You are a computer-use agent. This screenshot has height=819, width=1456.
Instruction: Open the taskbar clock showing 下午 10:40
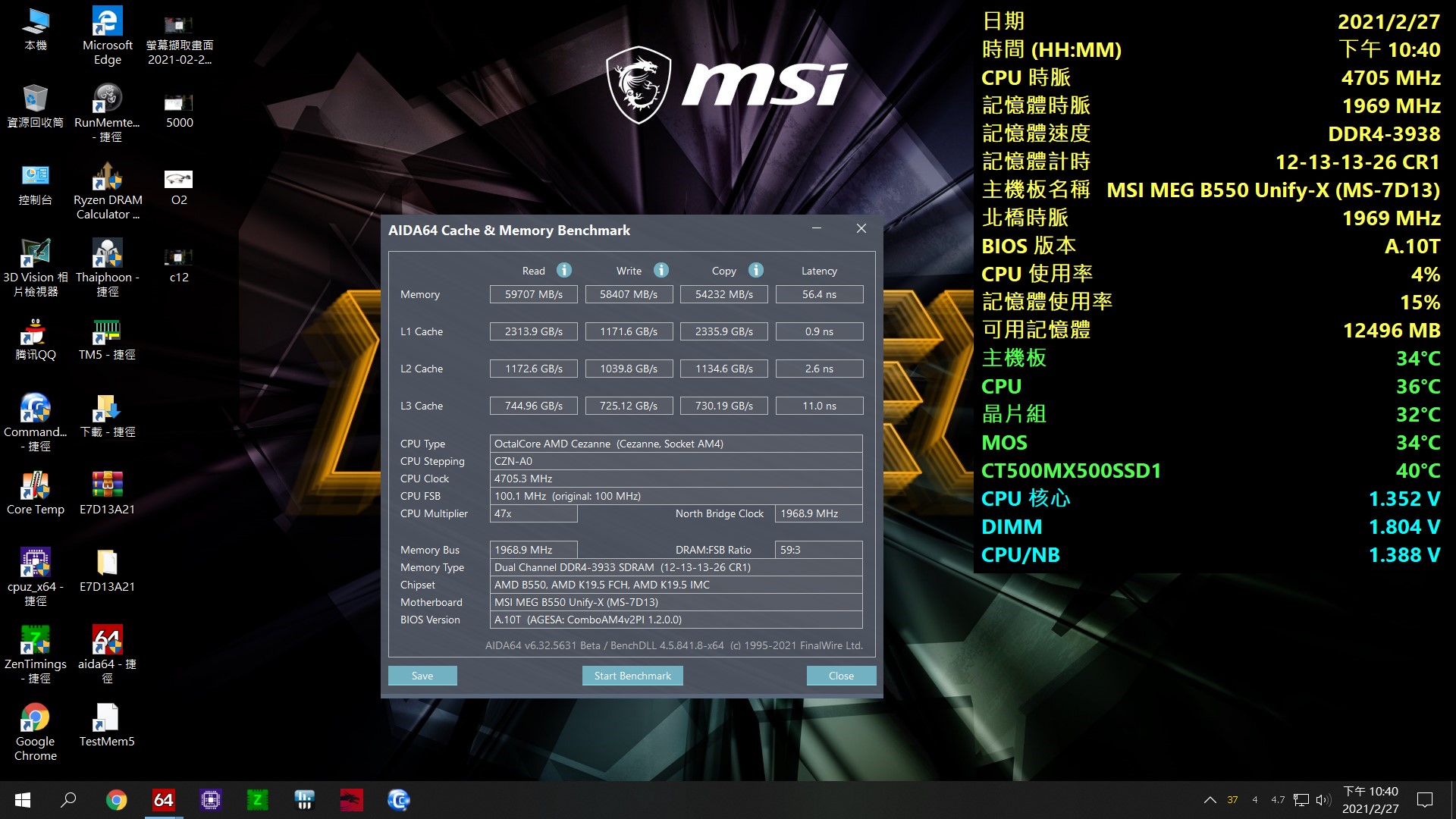pyautogui.click(x=1370, y=800)
